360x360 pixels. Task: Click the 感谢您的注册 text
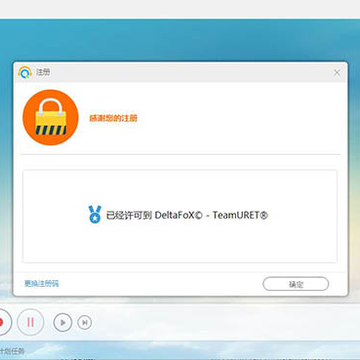point(113,118)
